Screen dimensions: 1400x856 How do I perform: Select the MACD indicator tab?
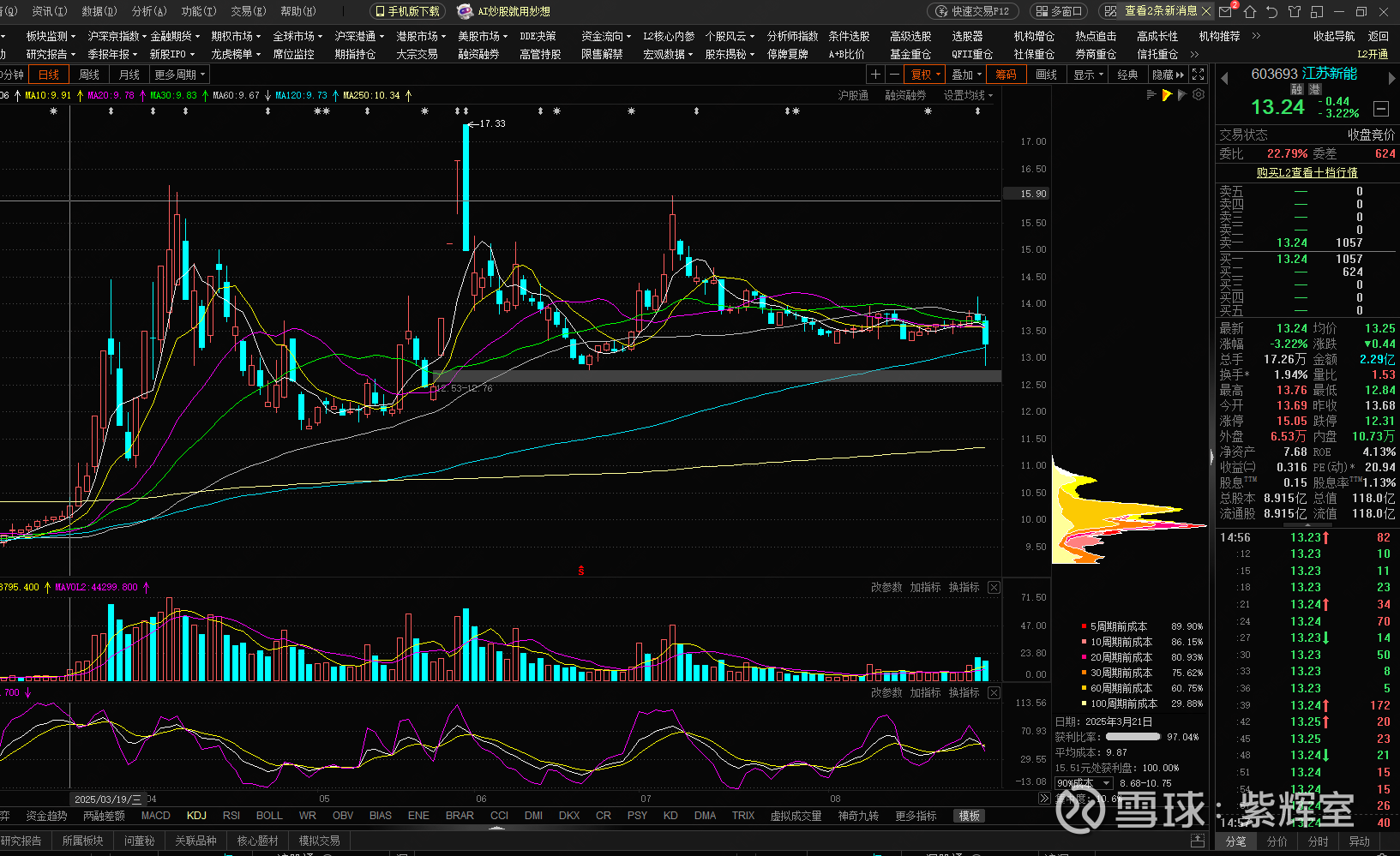click(x=155, y=816)
